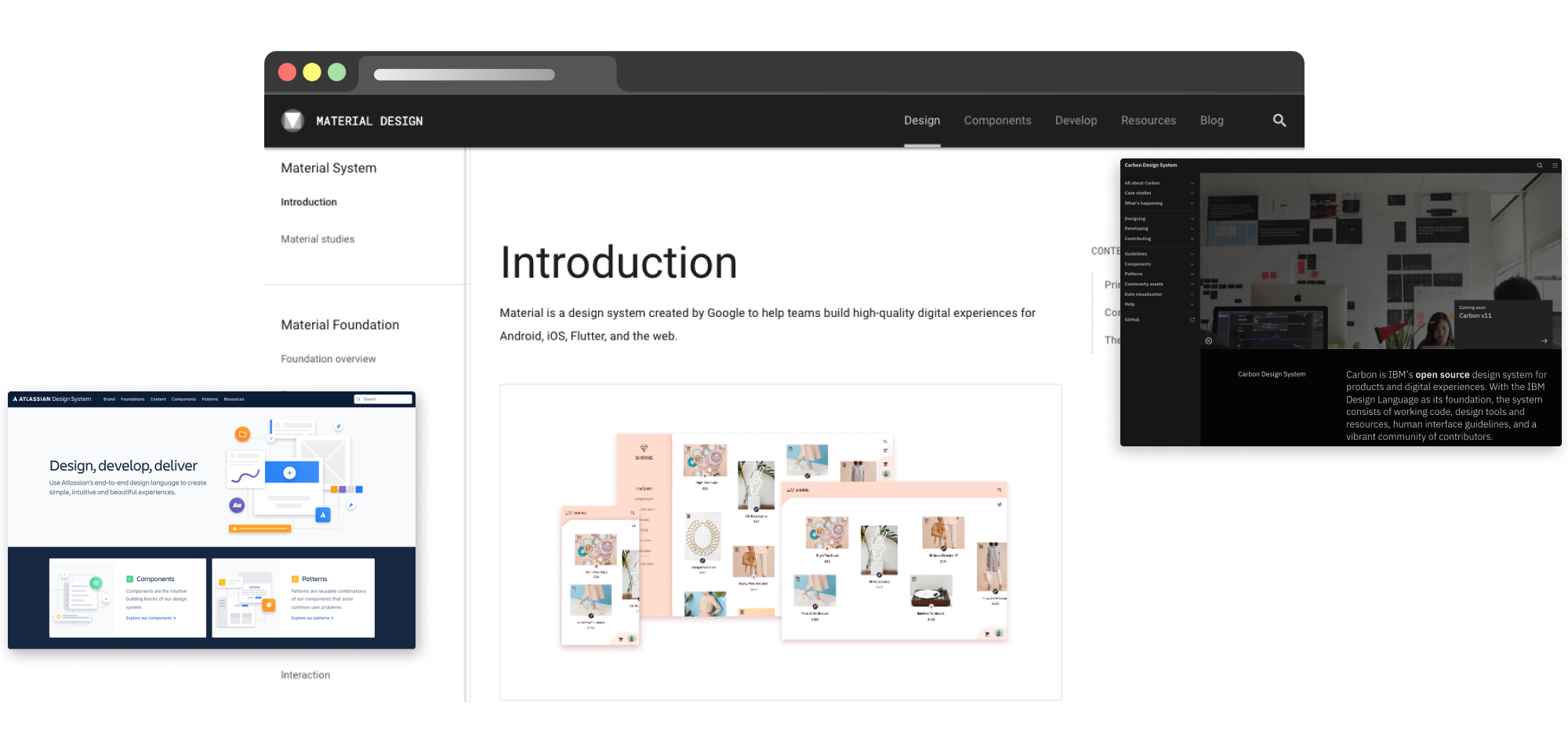
Task: Open Blog tab in Material header
Action: click(1211, 120)
